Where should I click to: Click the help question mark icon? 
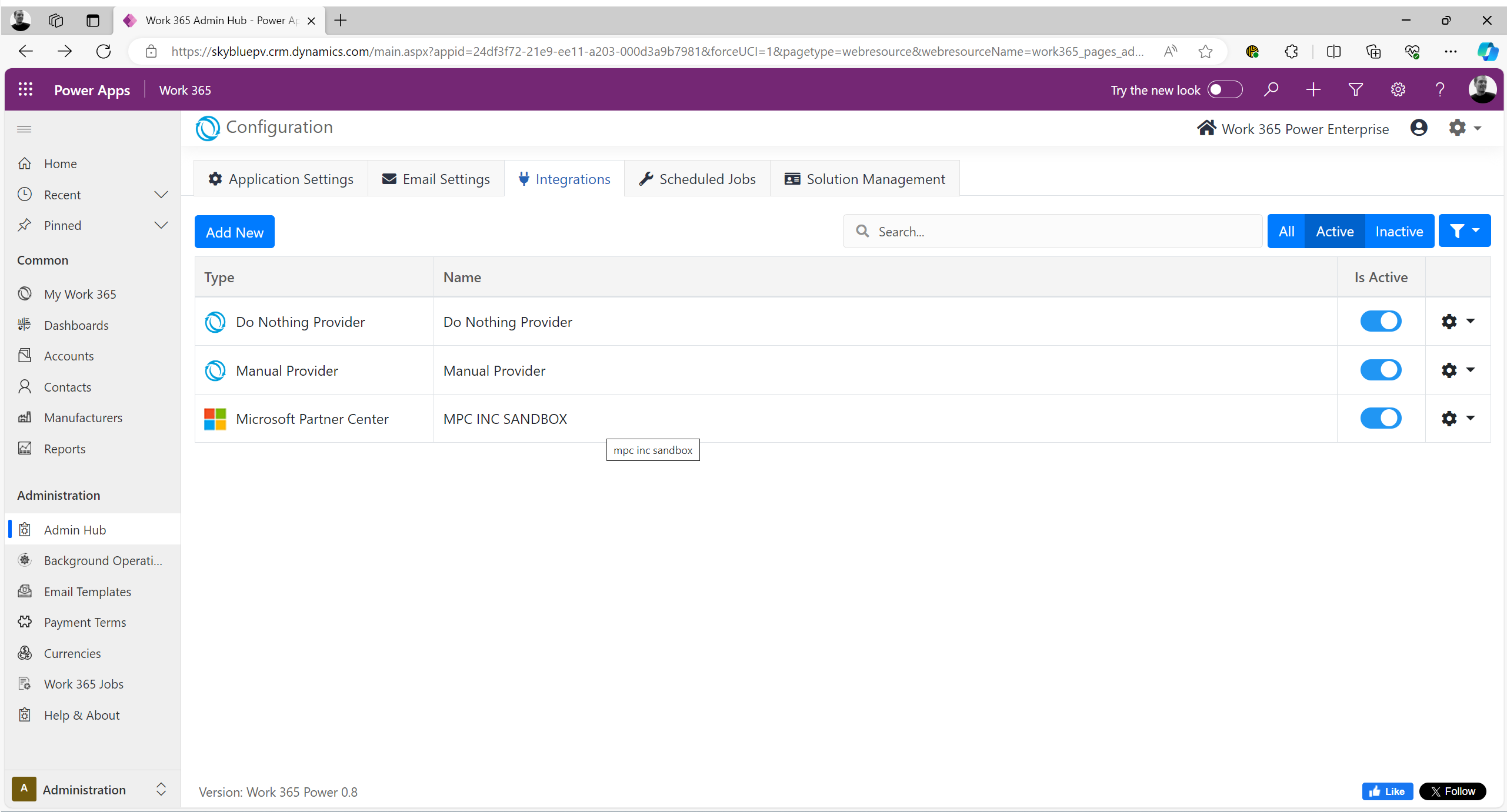click(1439, 89)
